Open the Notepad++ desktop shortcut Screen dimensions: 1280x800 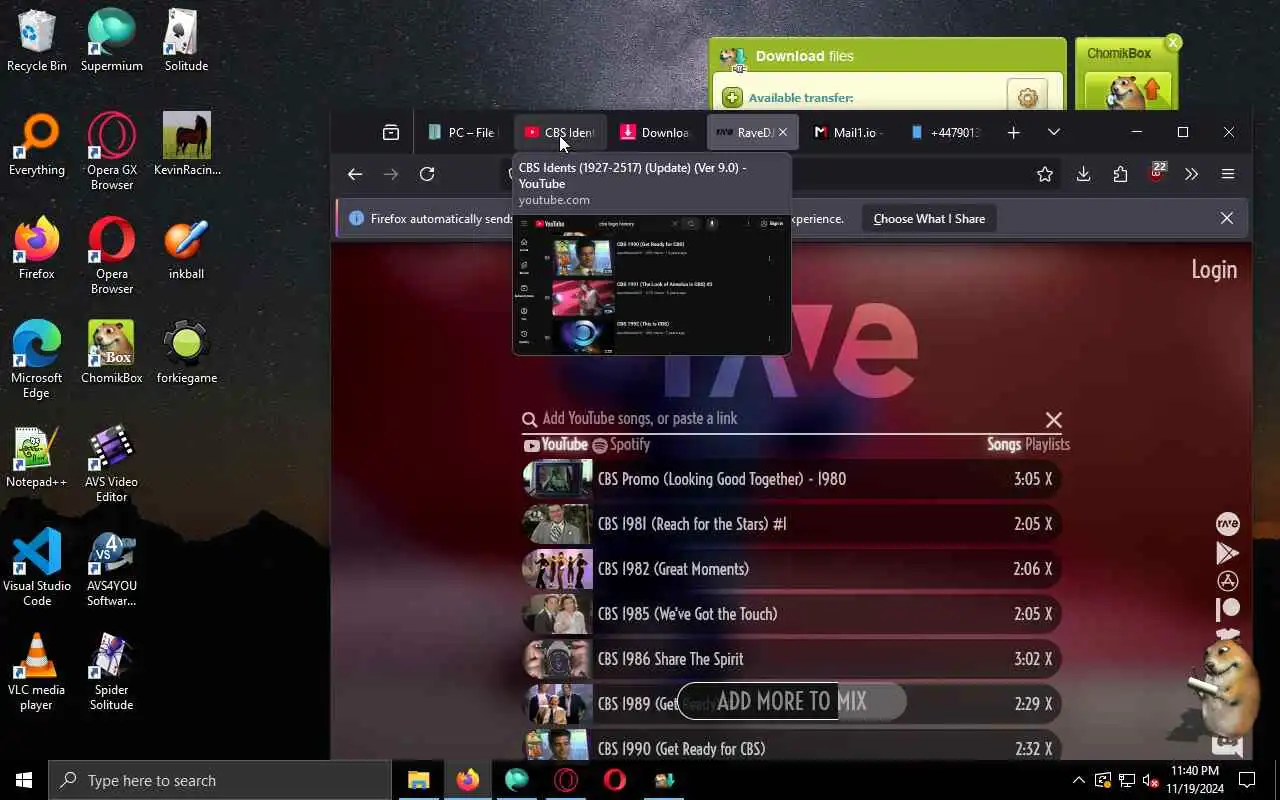coord(37,457)
